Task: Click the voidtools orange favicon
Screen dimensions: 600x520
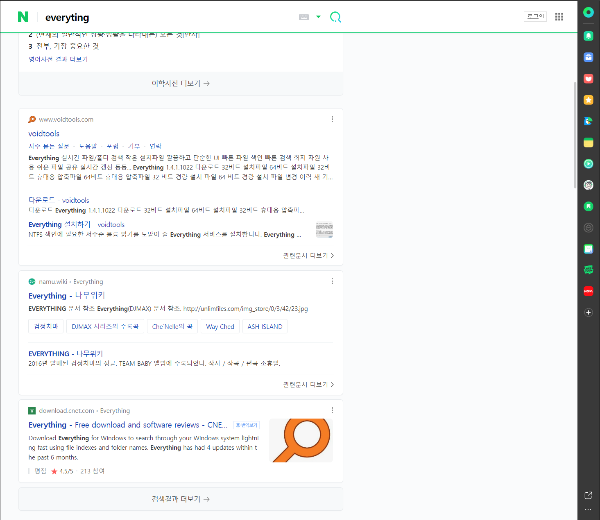Action: tap(32, 119)
